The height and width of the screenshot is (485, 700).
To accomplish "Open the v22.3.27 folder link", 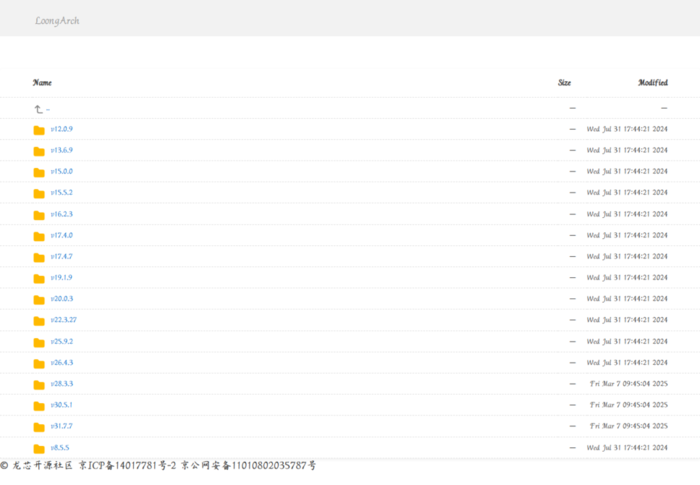I will pos(64,320).
